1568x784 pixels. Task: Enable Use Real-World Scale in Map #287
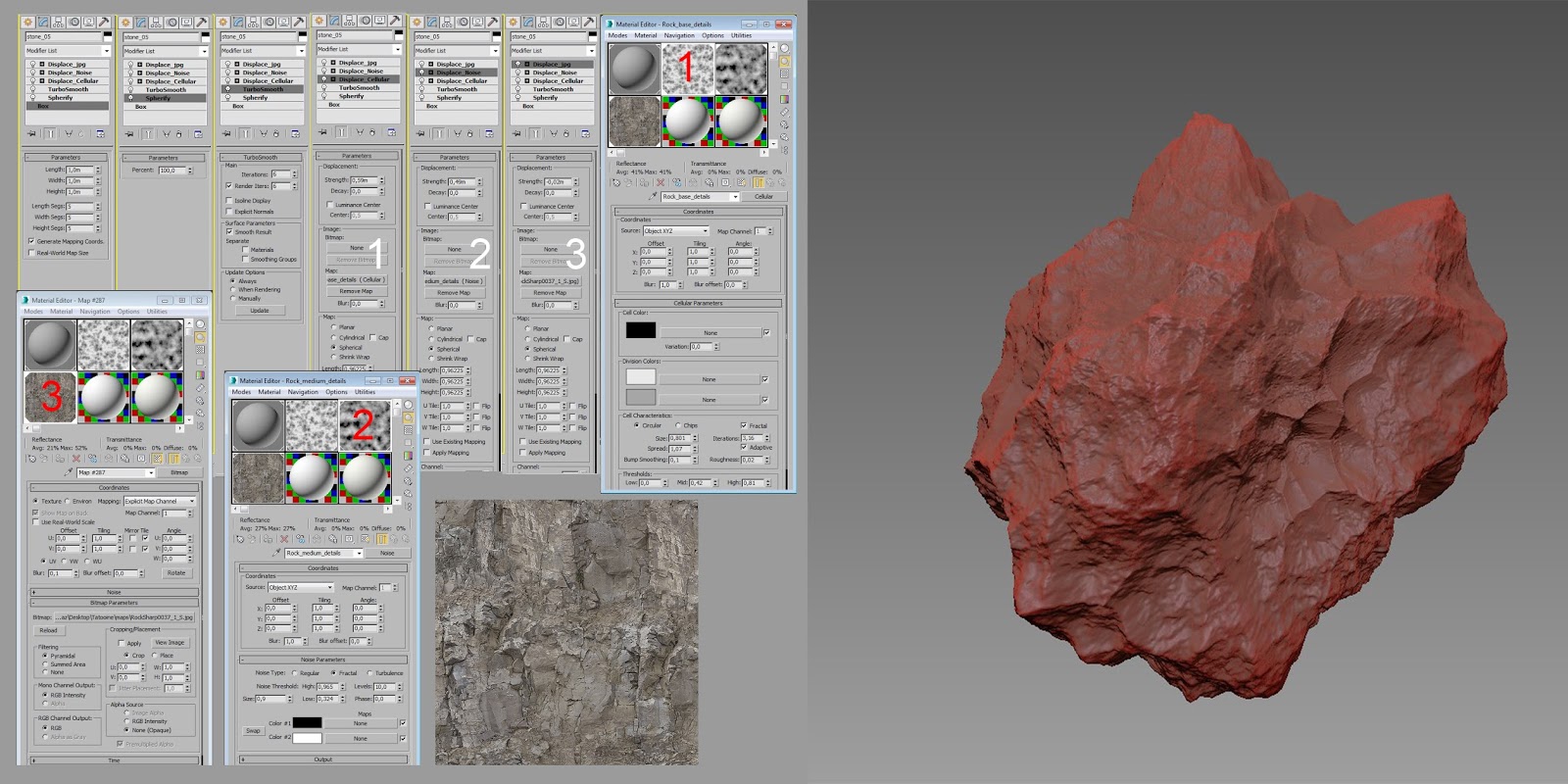click(35, 522)
